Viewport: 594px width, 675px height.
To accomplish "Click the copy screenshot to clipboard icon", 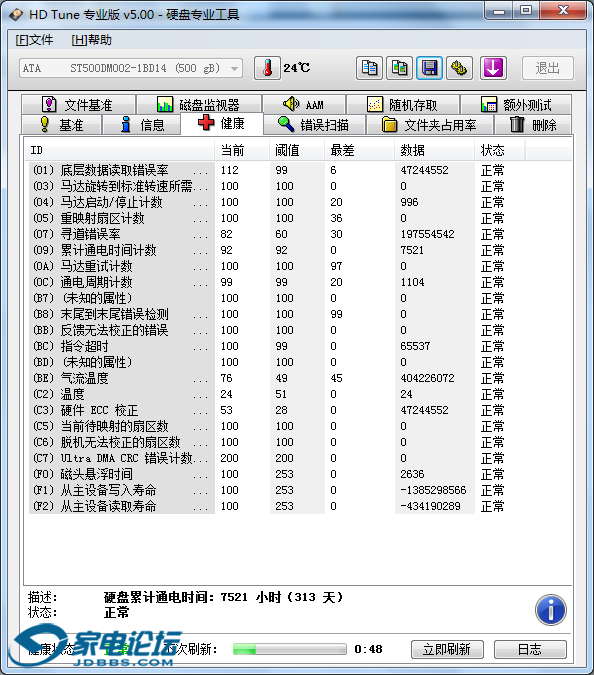I will 399,68.
